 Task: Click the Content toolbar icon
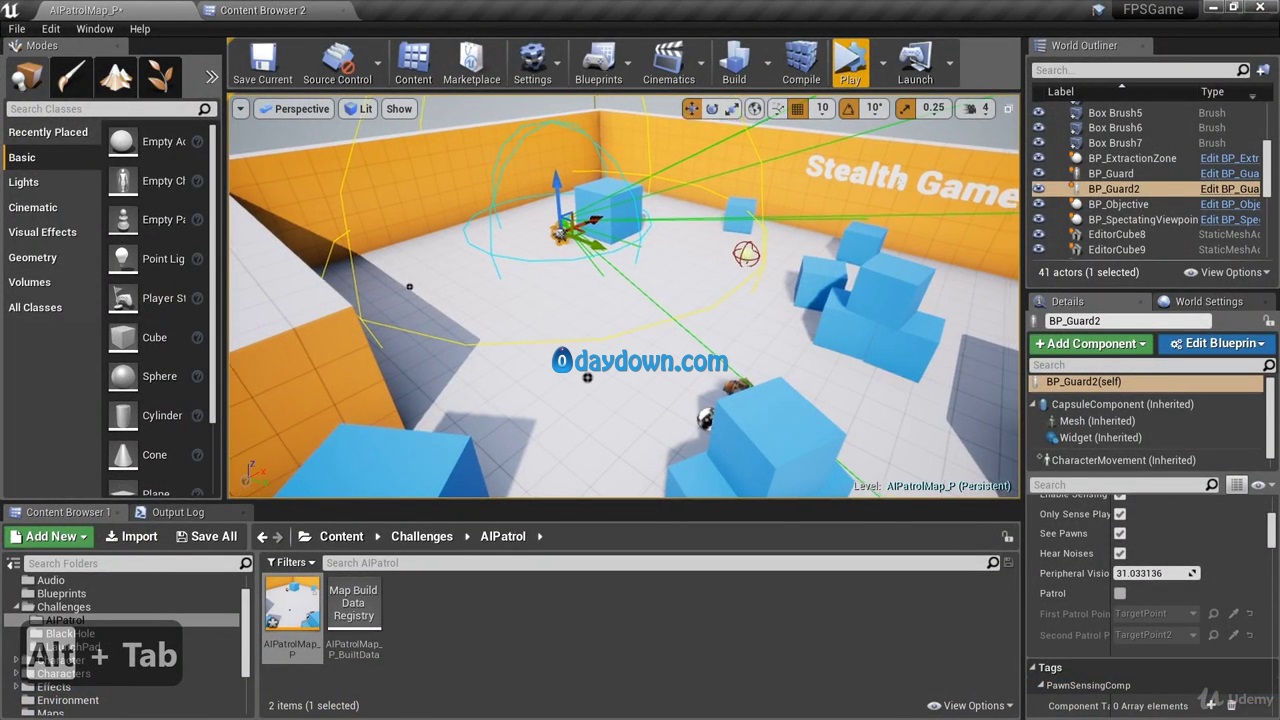tap(413, 64)
